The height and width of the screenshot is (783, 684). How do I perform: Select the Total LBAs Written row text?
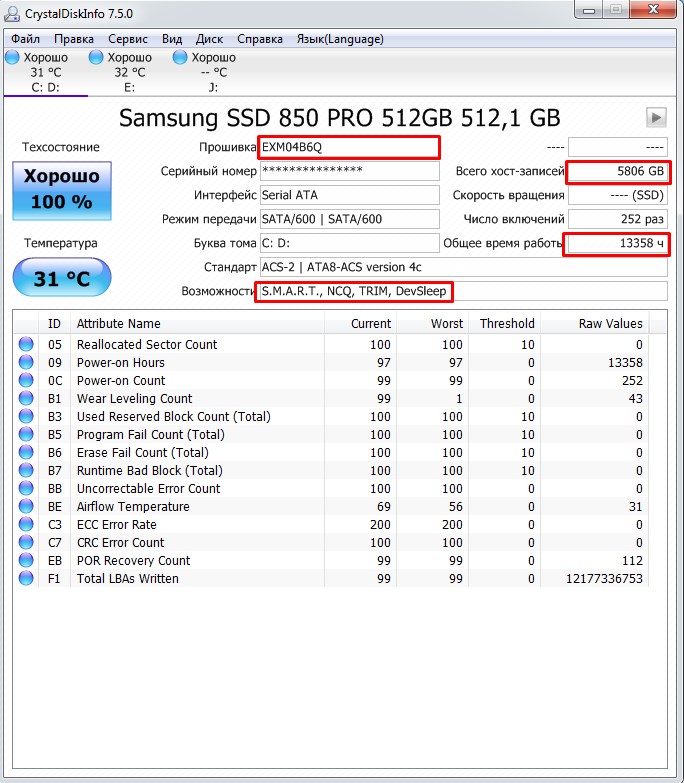(128, 578)
